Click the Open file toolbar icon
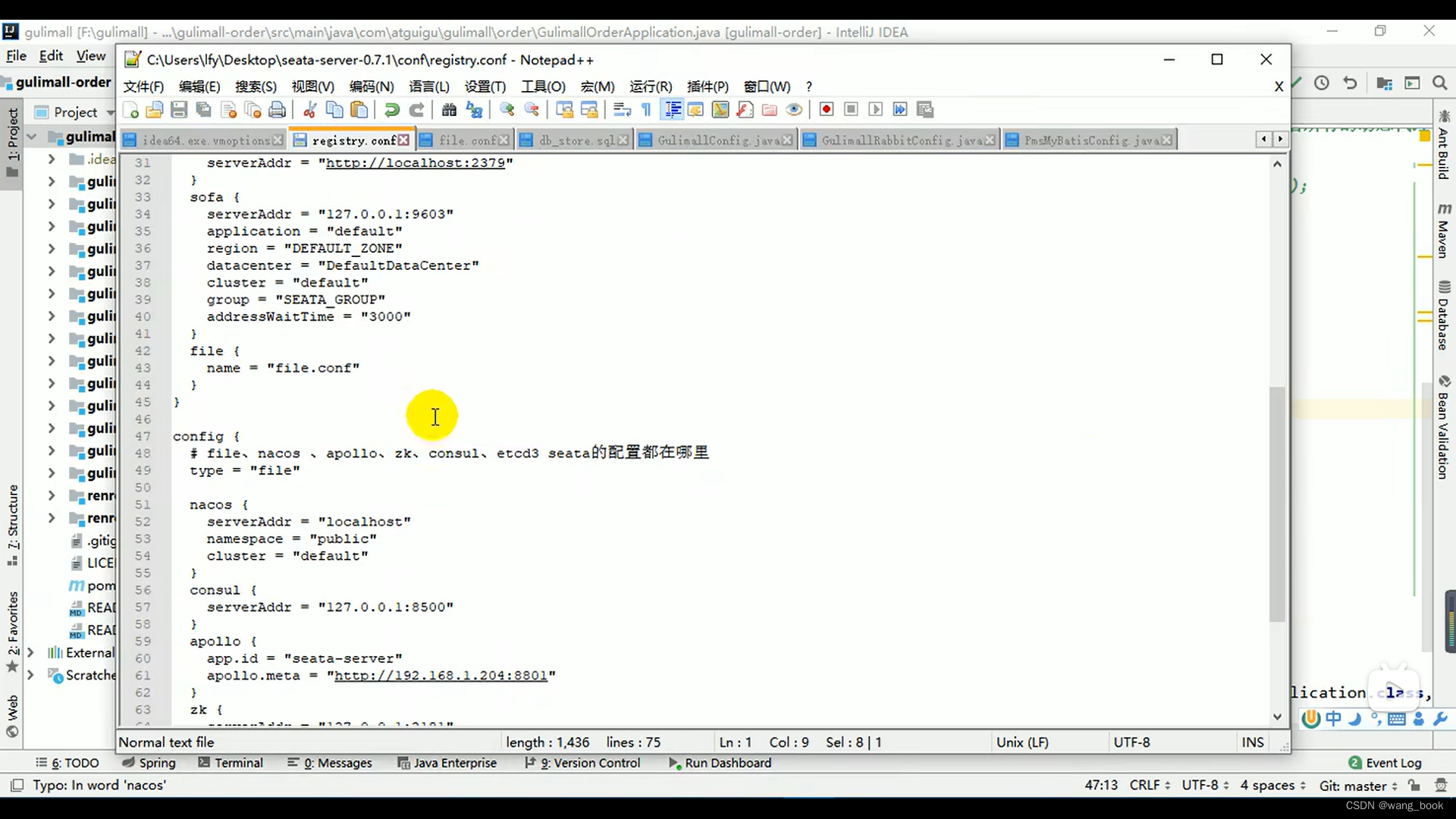 click(155, 110)
